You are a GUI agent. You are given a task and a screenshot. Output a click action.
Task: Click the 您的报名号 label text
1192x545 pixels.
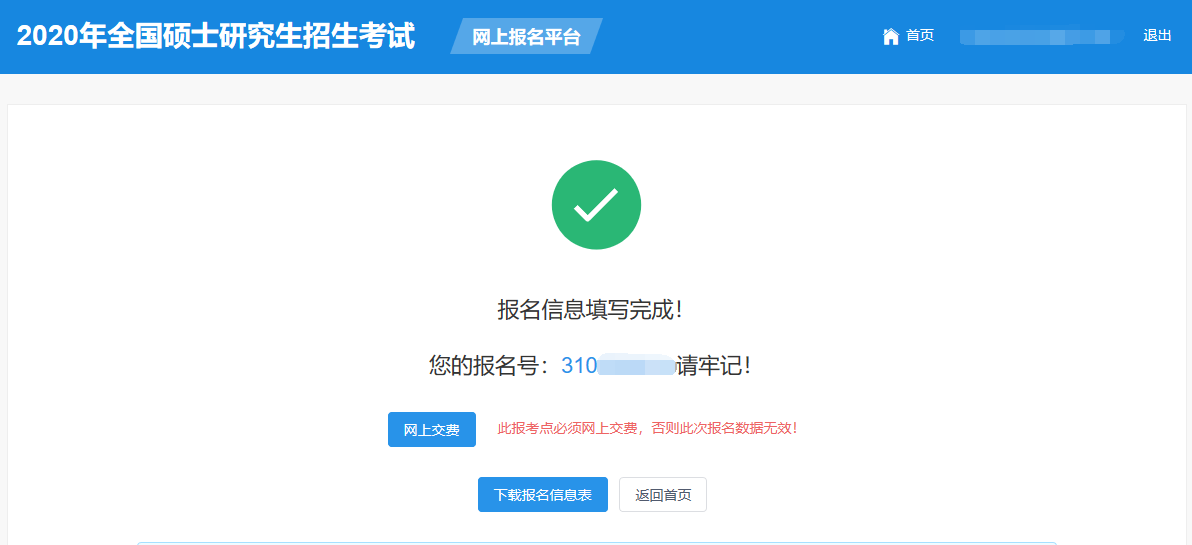[488, 366]
